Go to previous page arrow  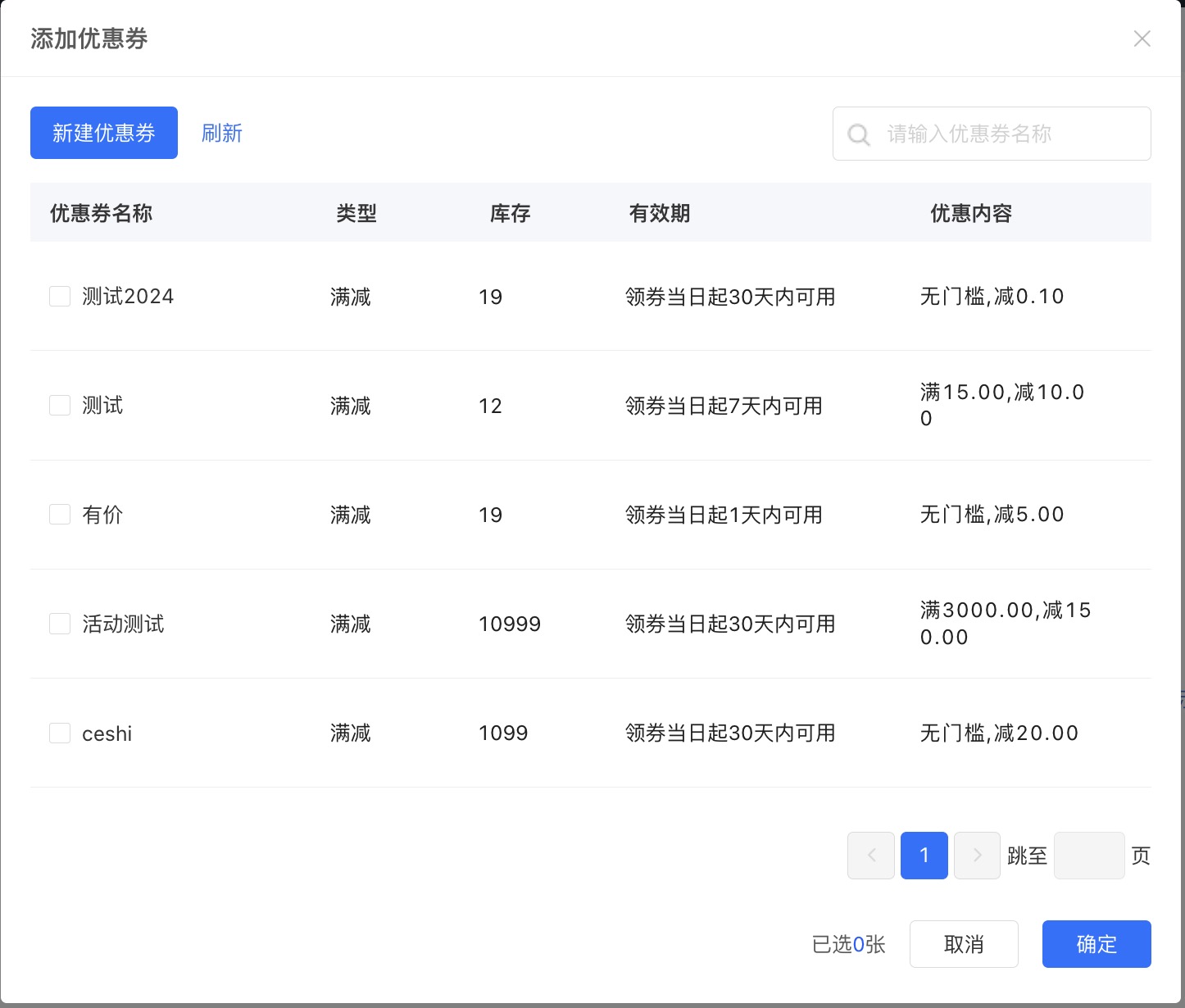[x=870, y=856]
